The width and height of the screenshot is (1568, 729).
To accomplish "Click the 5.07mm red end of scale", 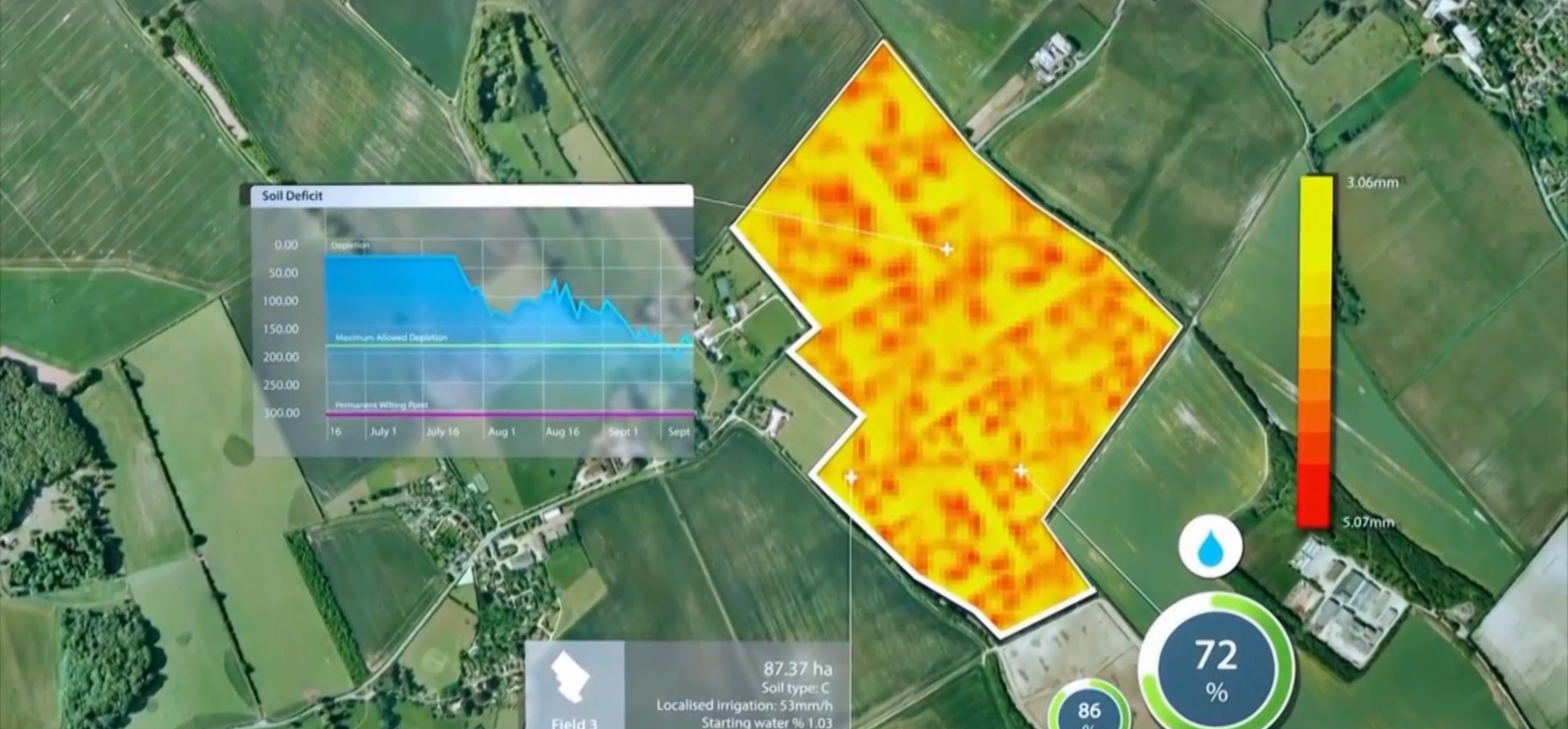I will pyautogui.click(x=1368, y=522).
